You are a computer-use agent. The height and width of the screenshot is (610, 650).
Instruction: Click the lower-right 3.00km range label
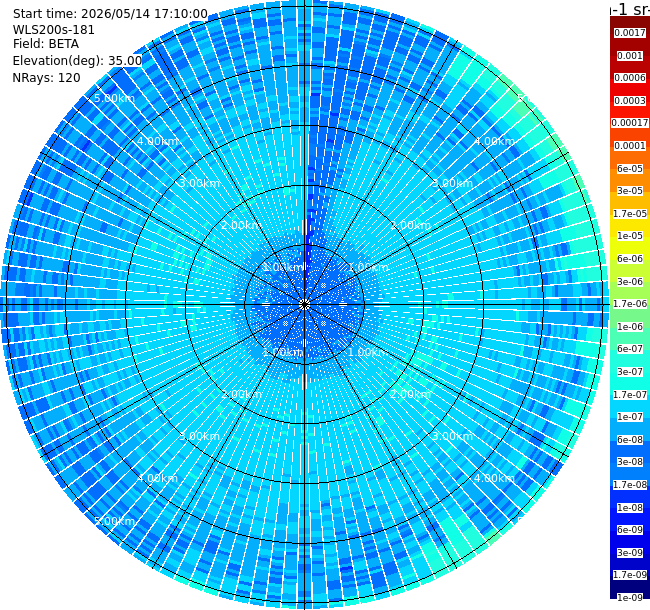click(452, 436)
